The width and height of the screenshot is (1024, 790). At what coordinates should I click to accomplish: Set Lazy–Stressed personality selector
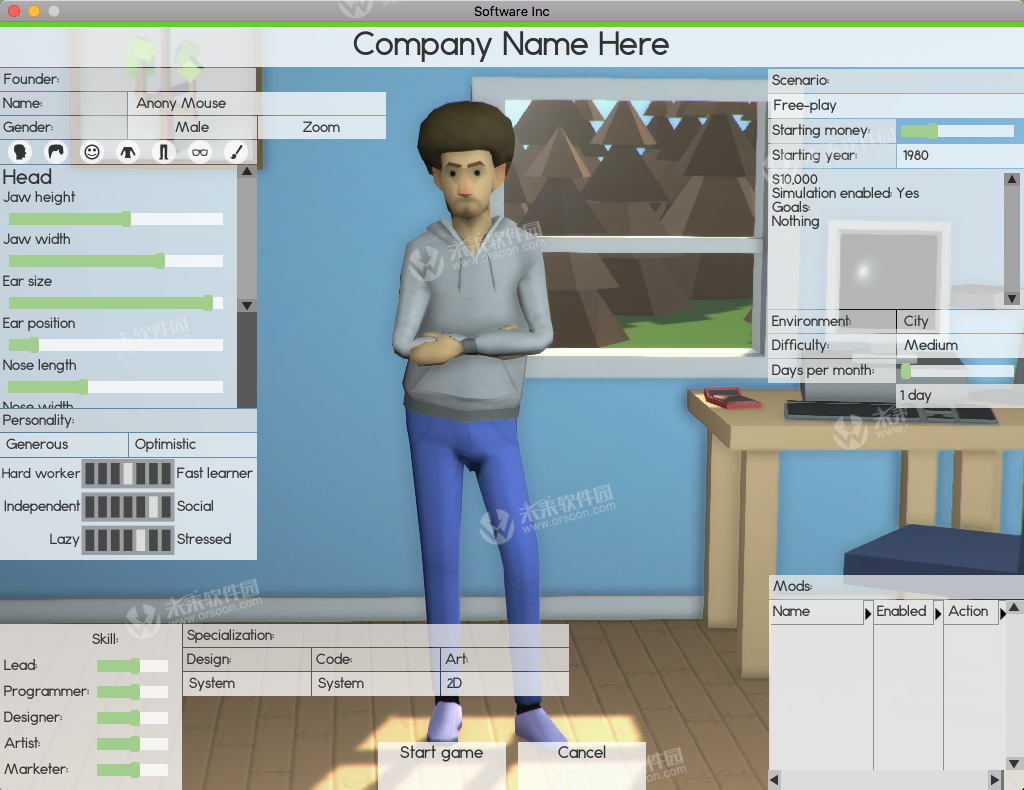(128, 539)
